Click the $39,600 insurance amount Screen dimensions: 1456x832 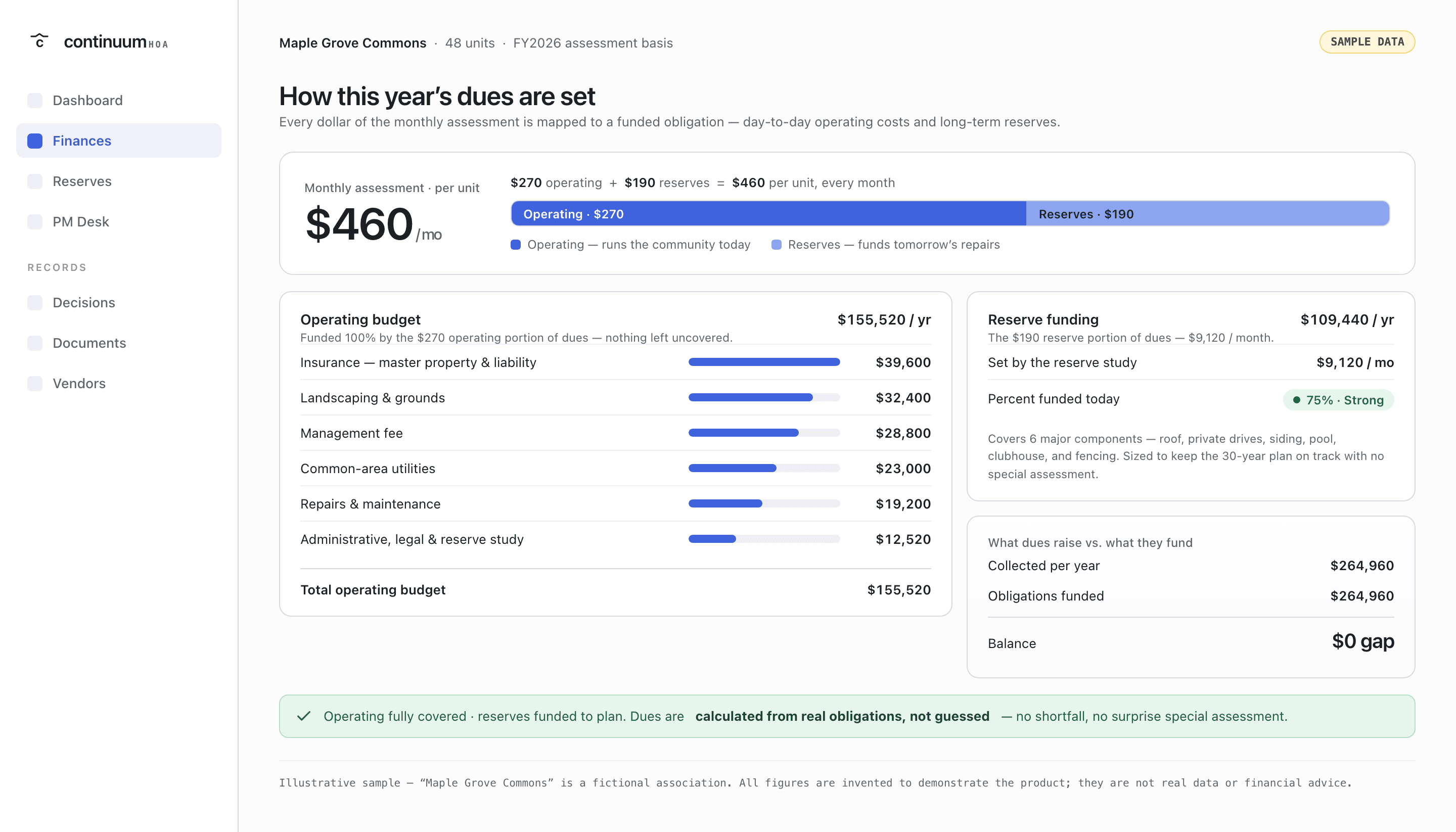pyautogui.click(x=903, y=362)
